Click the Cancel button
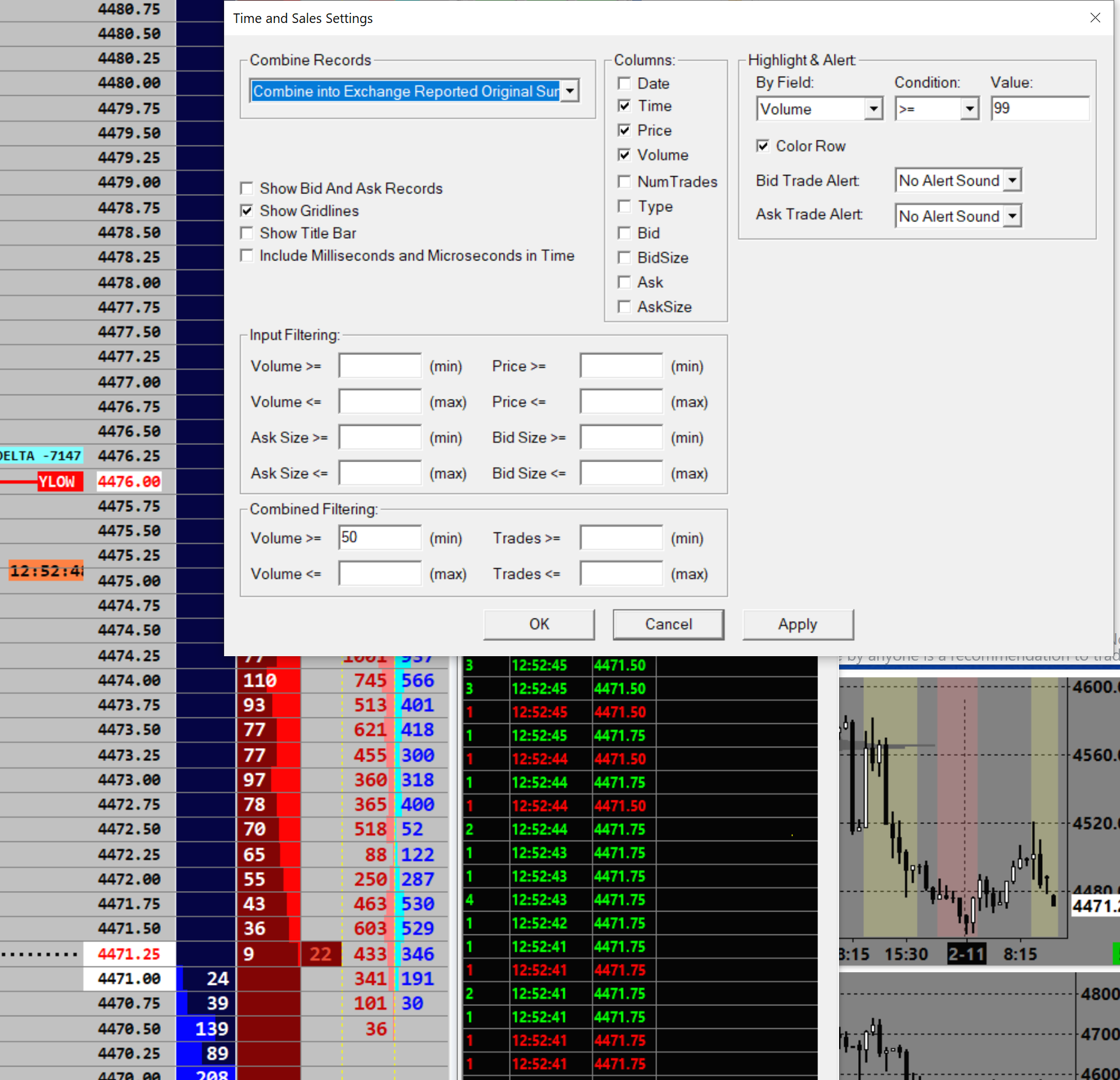Screen dimensions: 1120x1080 pyautogui.click(x=669, y=624)
